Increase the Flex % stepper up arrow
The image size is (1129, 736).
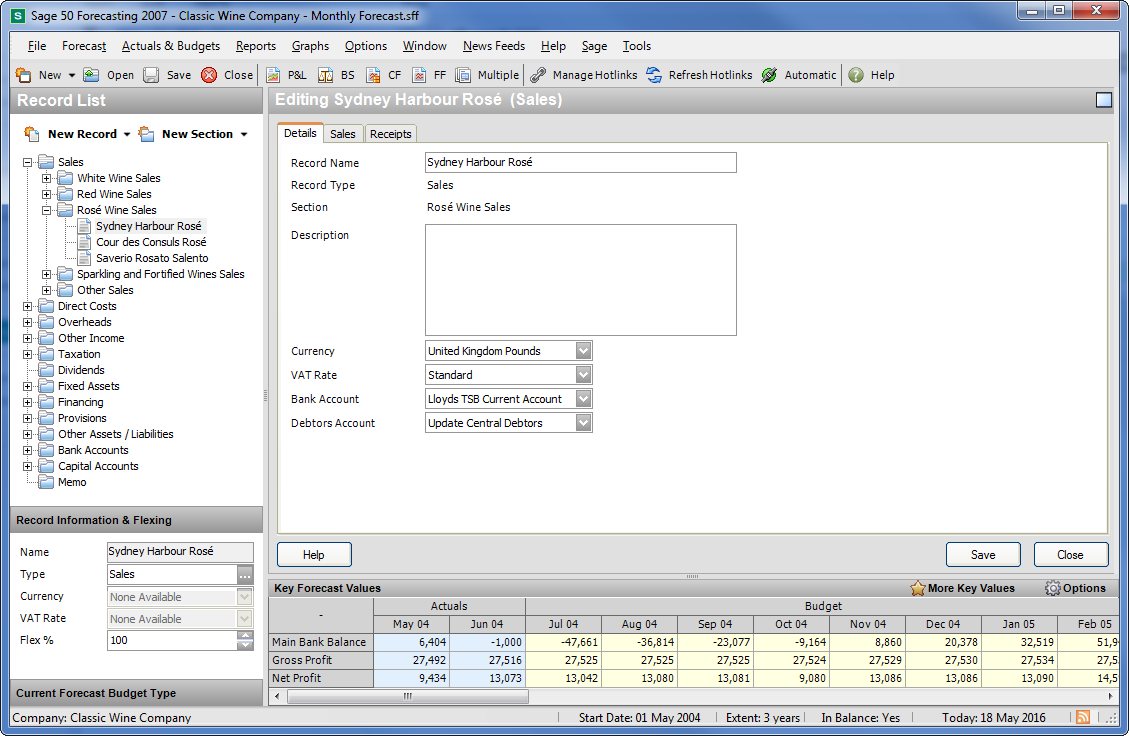click(x=245, y=635)
